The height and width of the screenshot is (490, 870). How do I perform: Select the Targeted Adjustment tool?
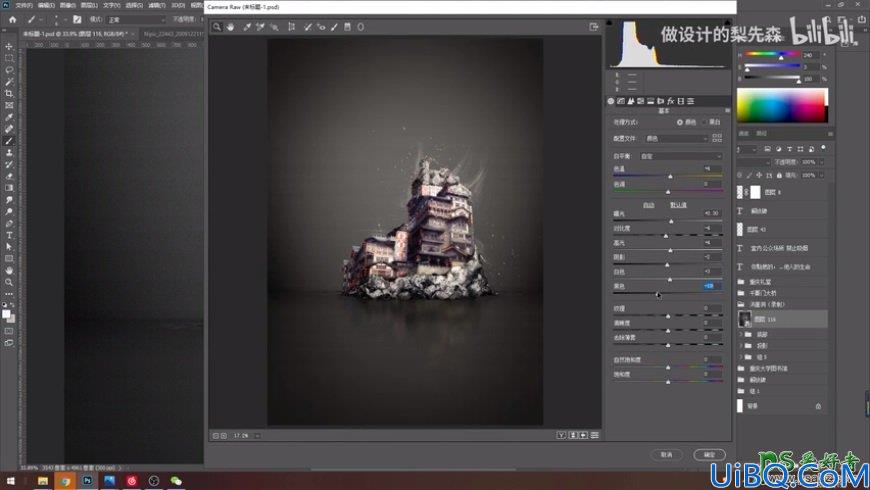coord(274,27)
